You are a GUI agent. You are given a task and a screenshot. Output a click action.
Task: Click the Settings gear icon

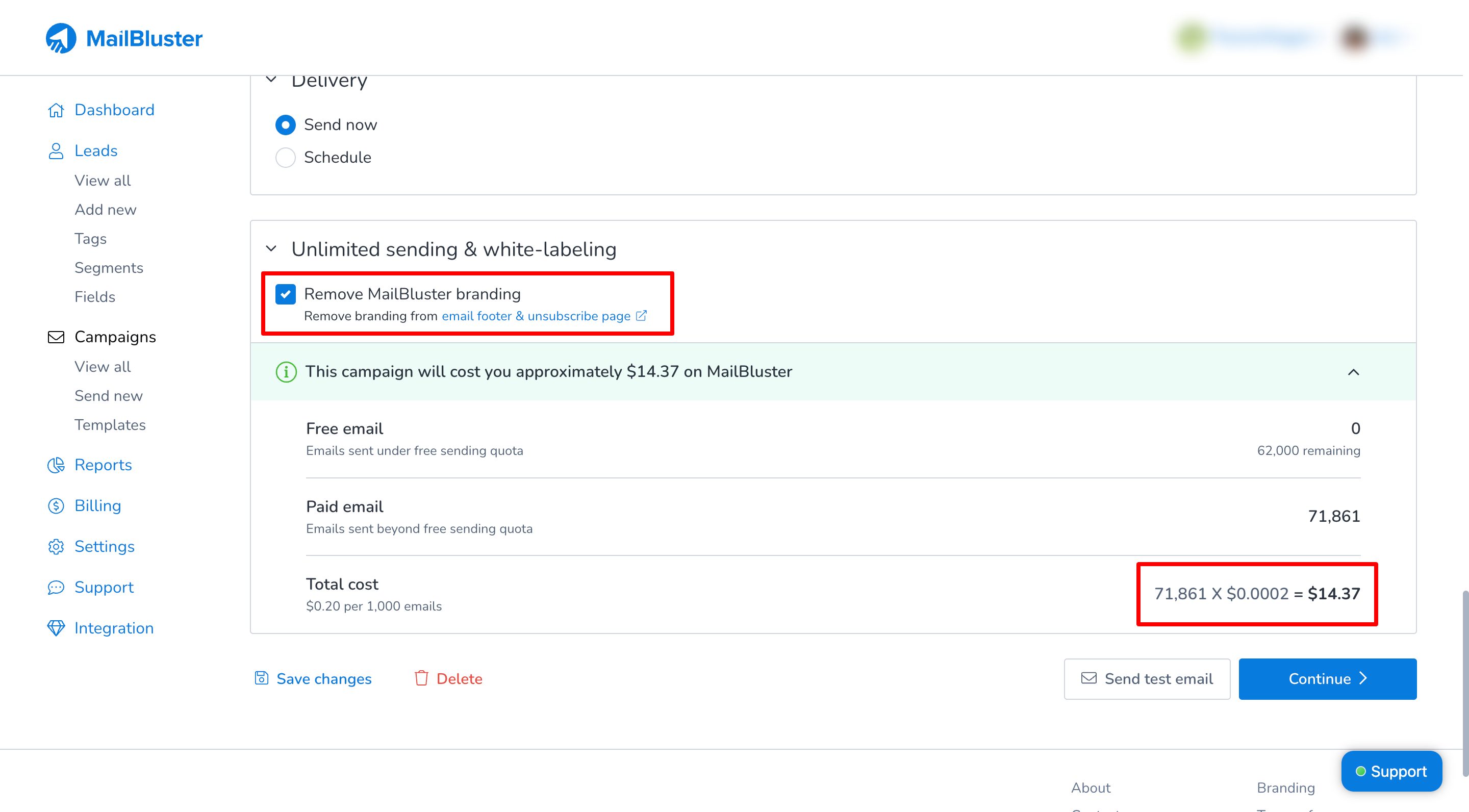[x=56, y=547]
